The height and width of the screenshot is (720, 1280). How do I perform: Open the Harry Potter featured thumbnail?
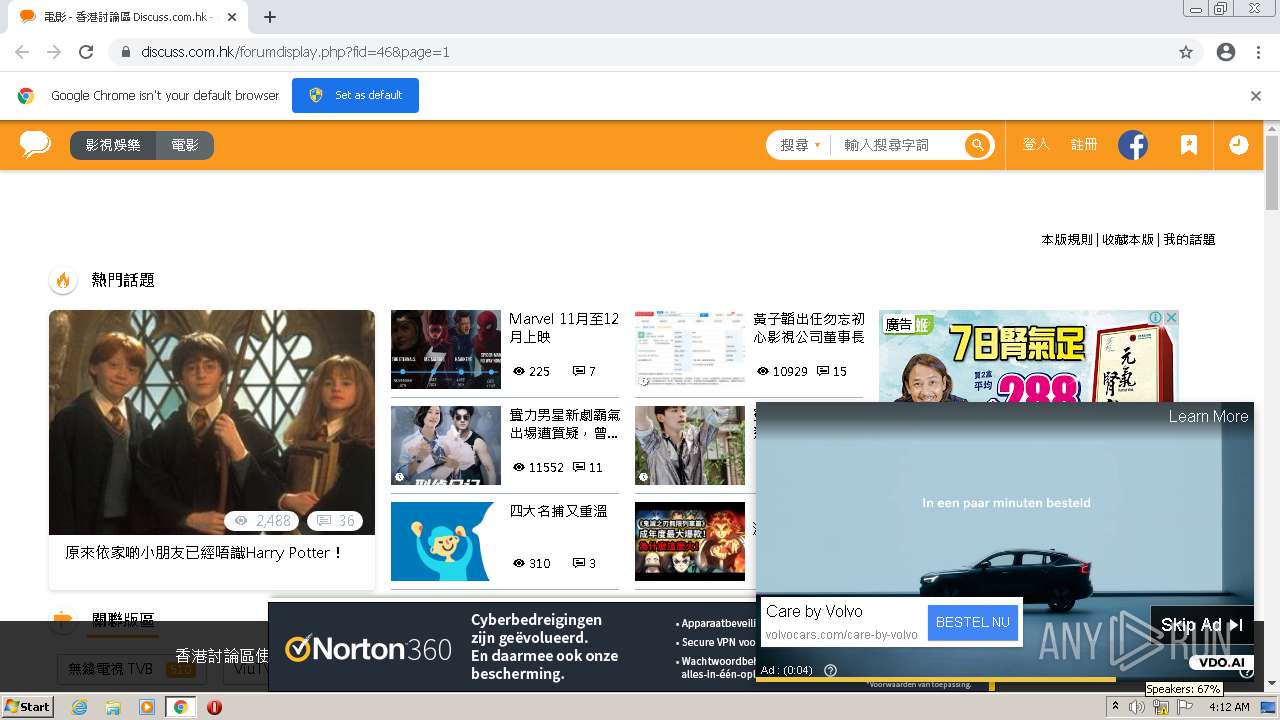(212, 422)
